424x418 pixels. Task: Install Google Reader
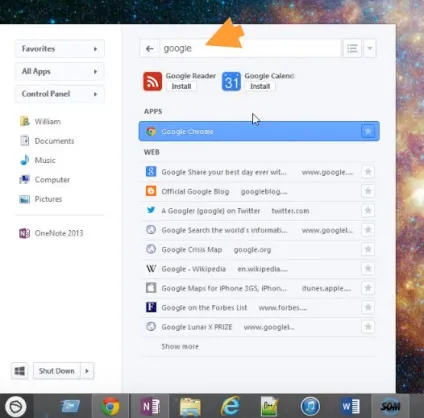pos(181,86)
